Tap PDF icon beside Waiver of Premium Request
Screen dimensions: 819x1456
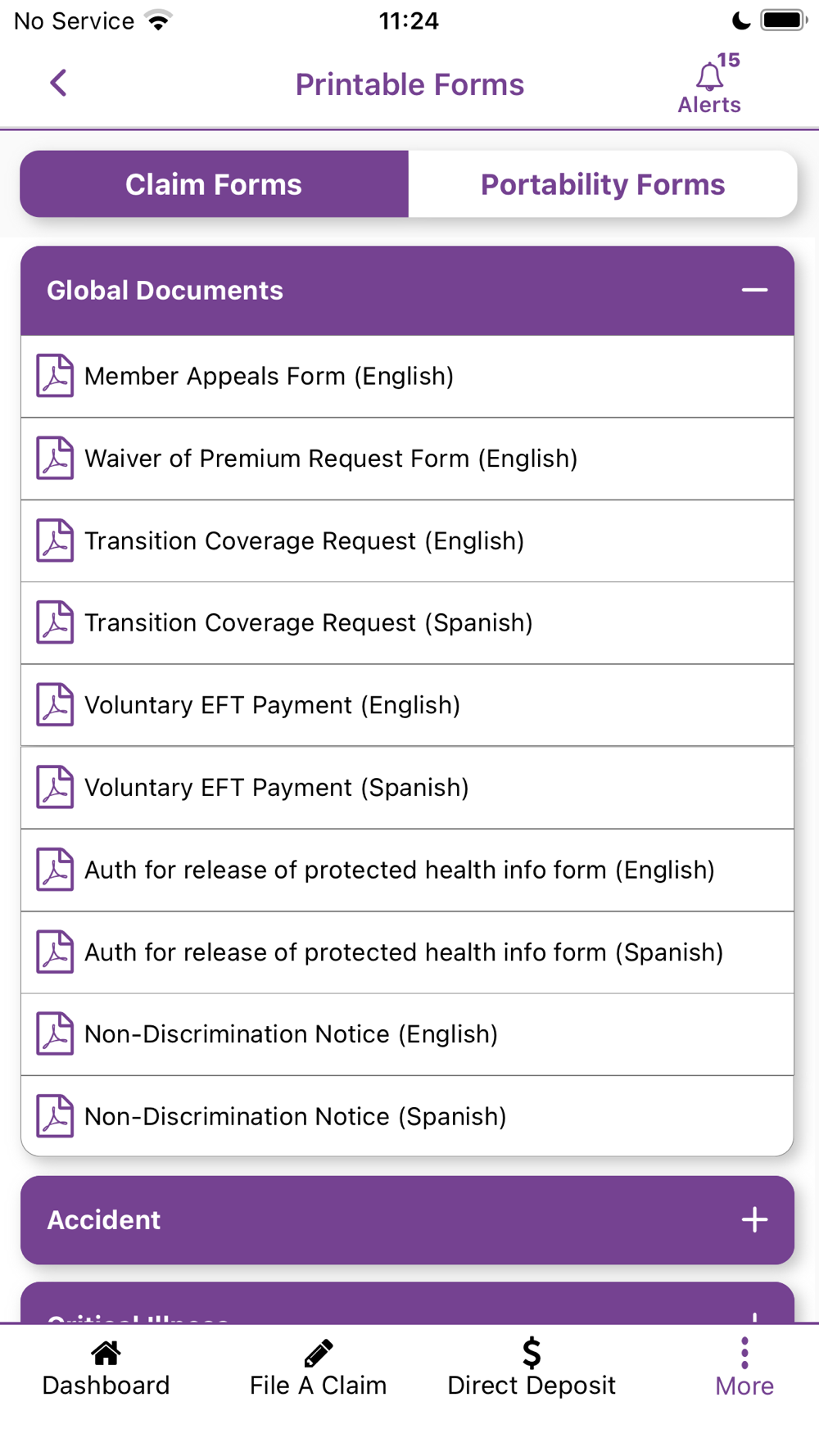coord(55,459)
